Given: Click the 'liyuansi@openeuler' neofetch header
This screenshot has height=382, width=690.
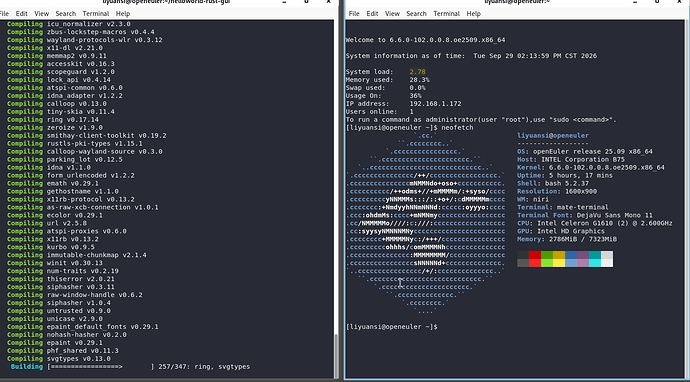Looking at the screenshot, I should click(x=553, y=136).
